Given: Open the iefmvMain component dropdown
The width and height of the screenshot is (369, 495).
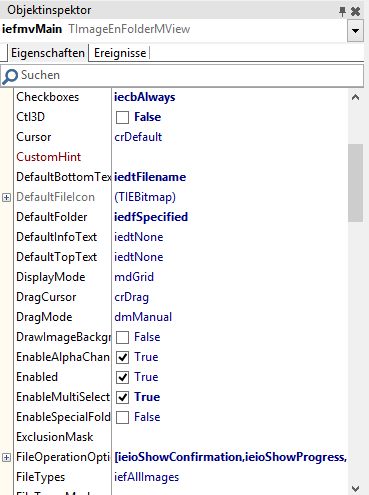Looking at the screenshot, I should (x=355, y=31).
